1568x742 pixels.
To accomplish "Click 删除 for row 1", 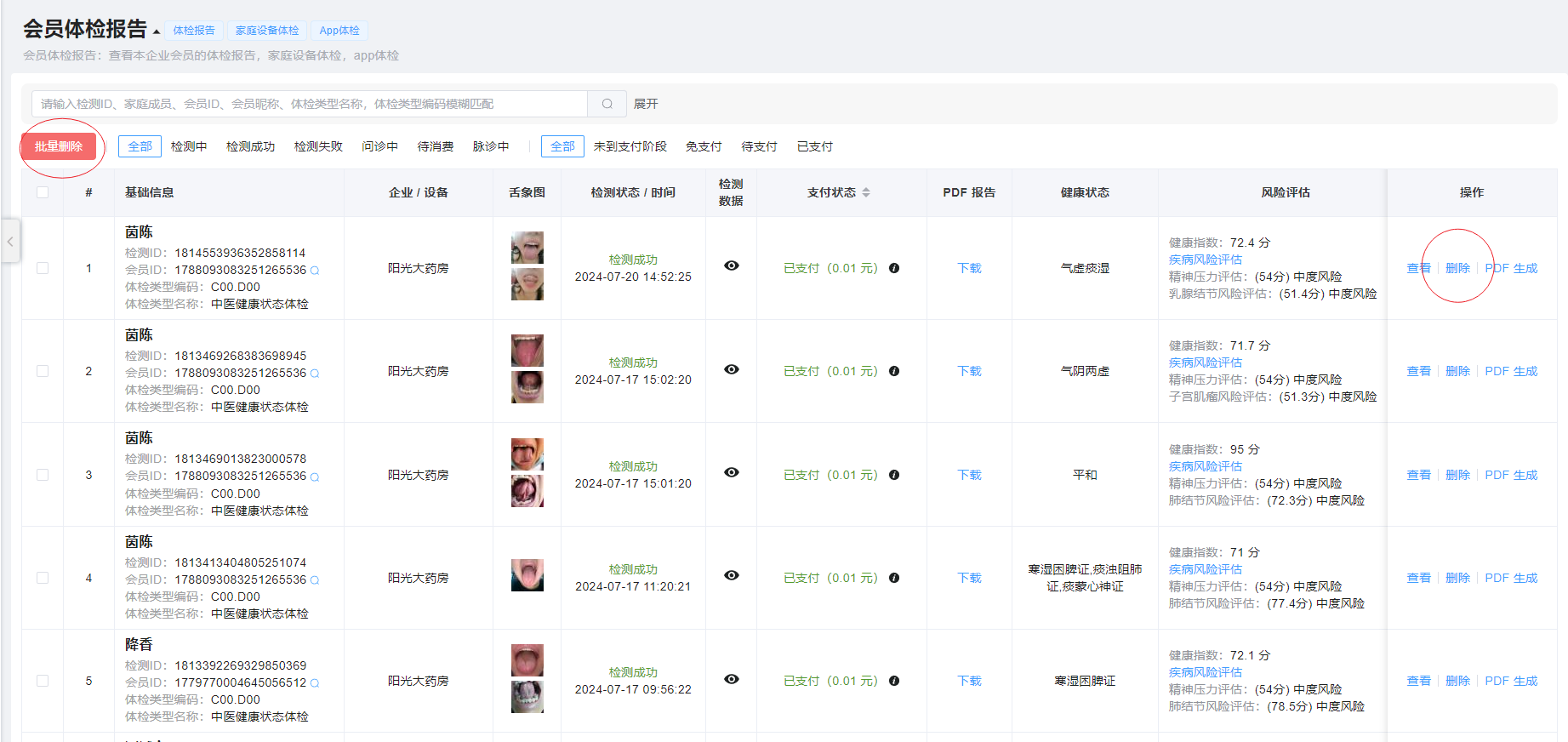I will [x=1457, y=268].
